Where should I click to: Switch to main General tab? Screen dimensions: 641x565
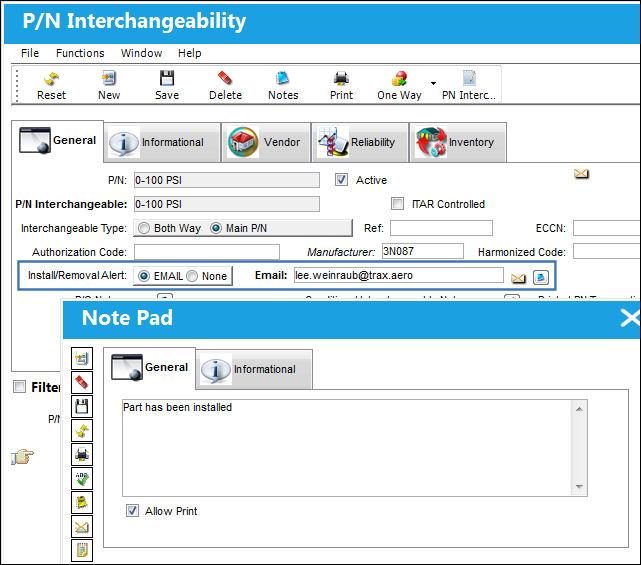tap(58, 141)
